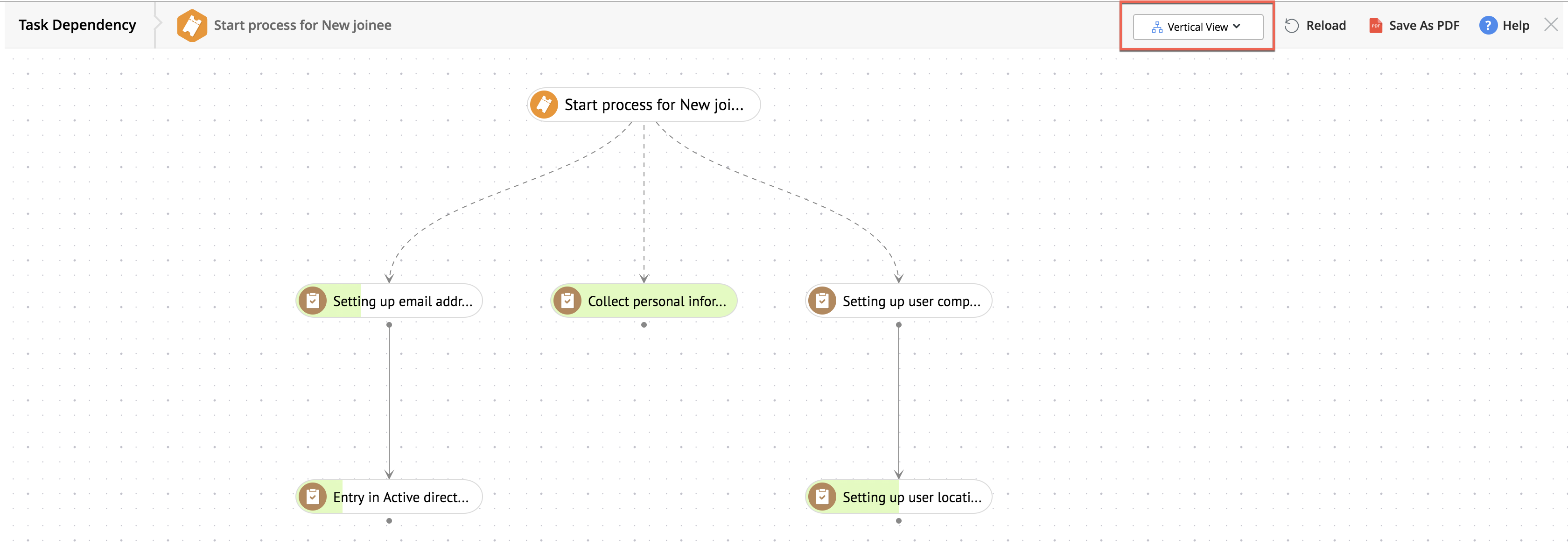Click the blue Help question mark icon

pos(1488,26)
